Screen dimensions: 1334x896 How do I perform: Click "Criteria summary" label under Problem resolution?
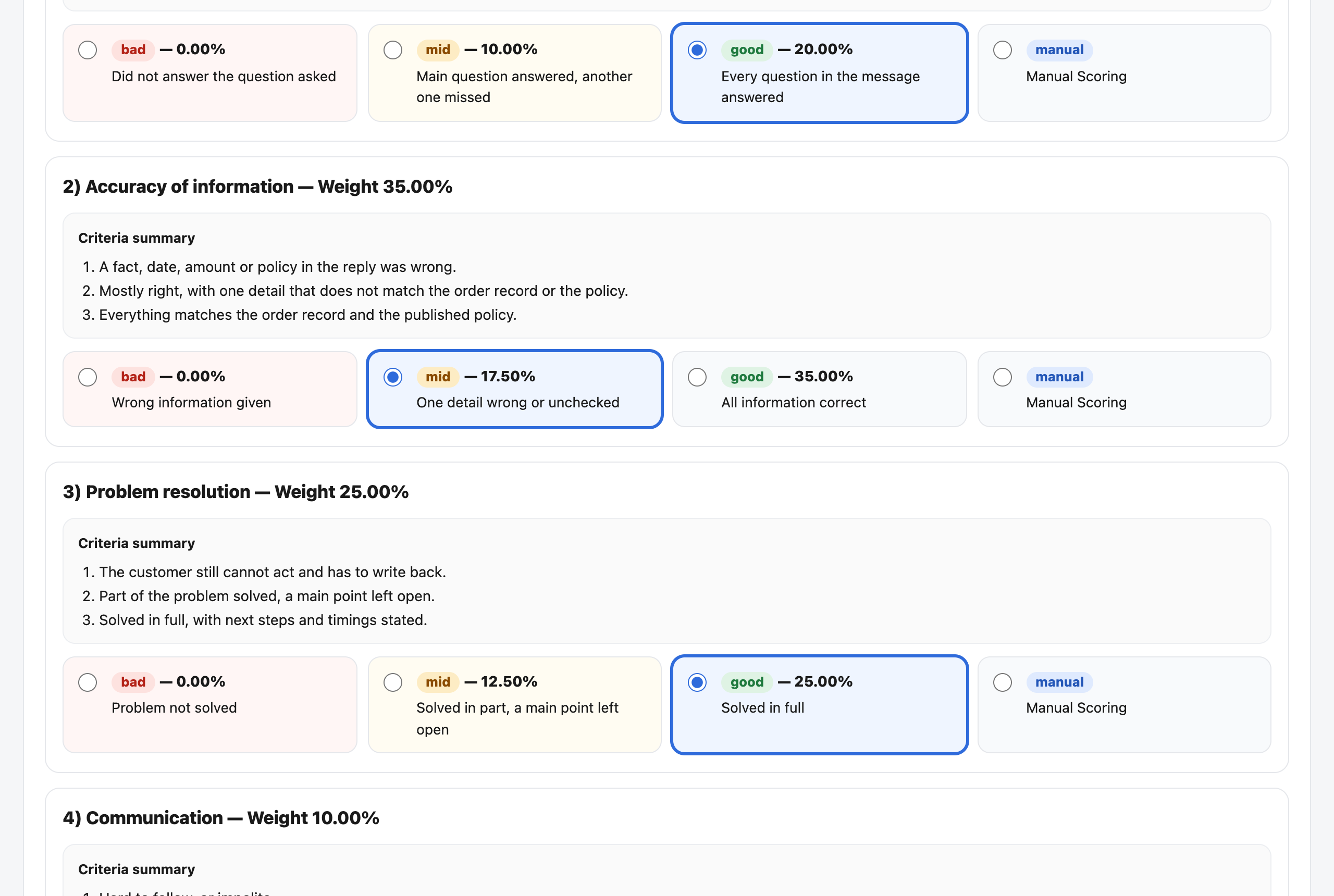click(137, 543)
